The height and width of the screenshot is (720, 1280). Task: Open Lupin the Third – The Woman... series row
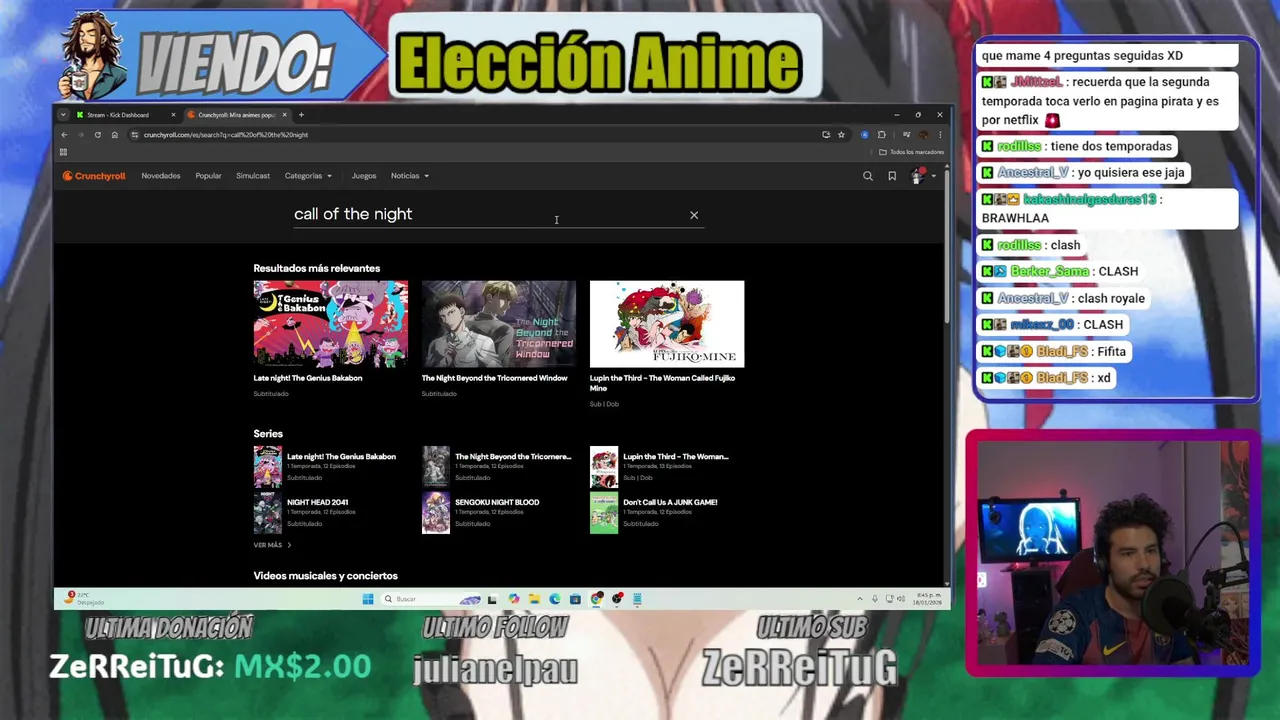click(666, 466)
